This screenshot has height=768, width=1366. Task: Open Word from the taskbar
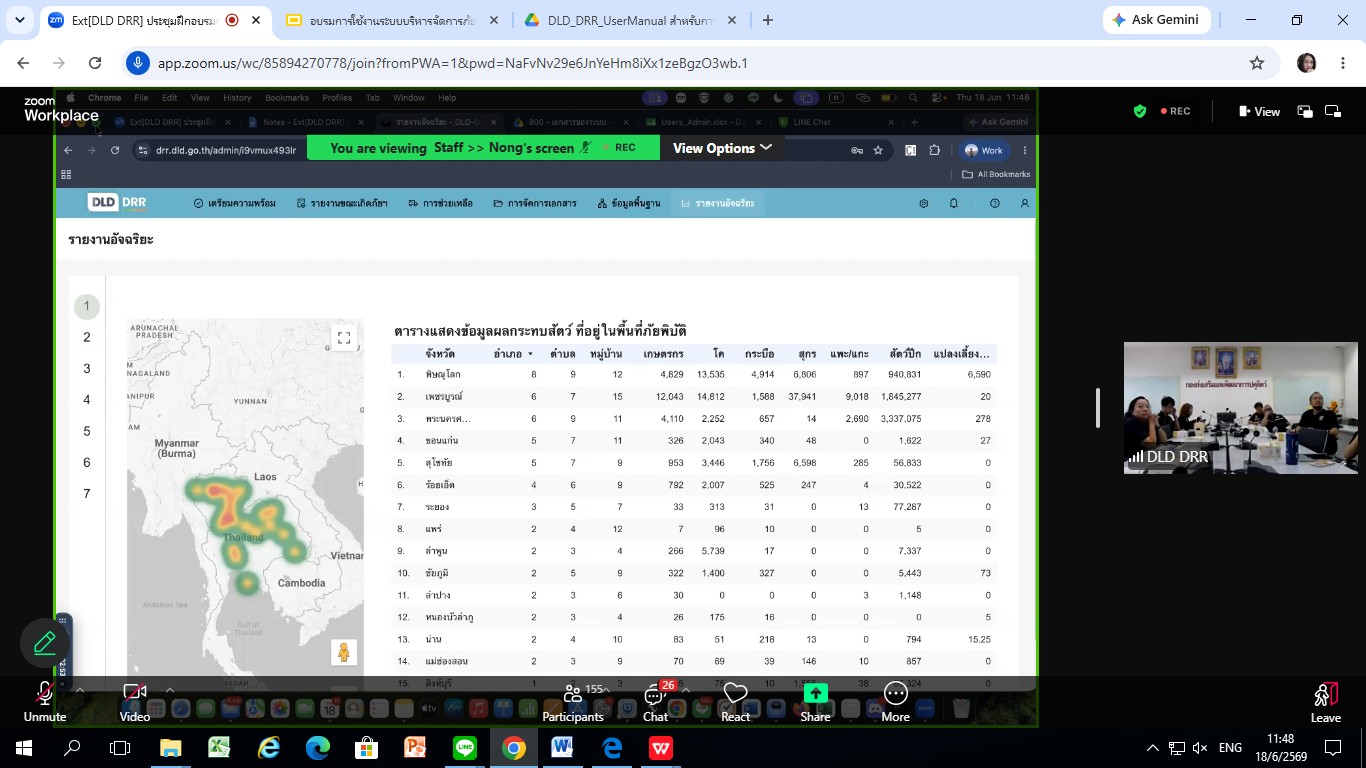click(562, 747)
